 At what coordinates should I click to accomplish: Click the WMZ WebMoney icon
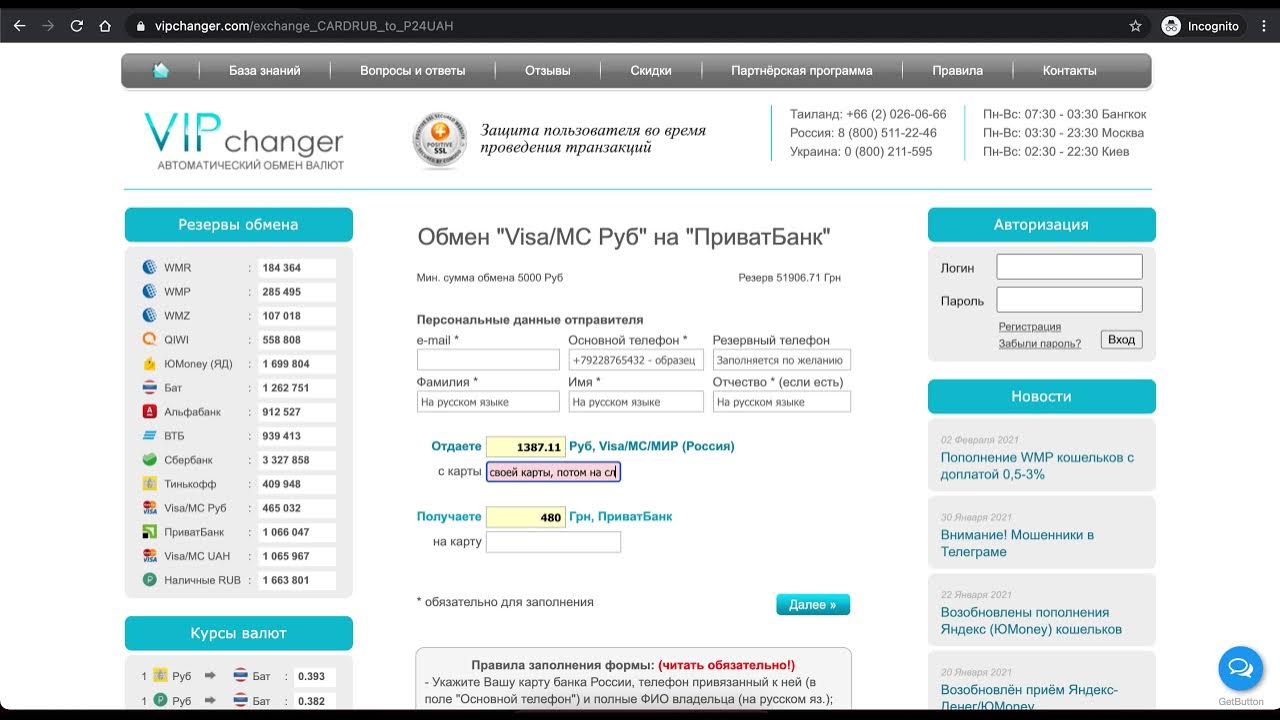(149, 316)
